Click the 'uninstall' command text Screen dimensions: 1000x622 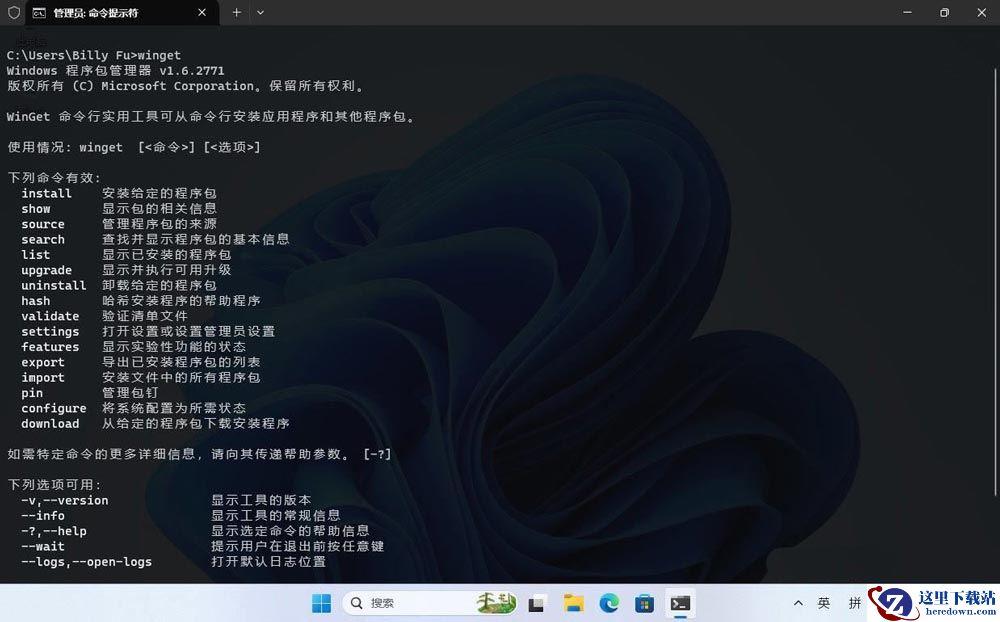click(x=54, y=285)
